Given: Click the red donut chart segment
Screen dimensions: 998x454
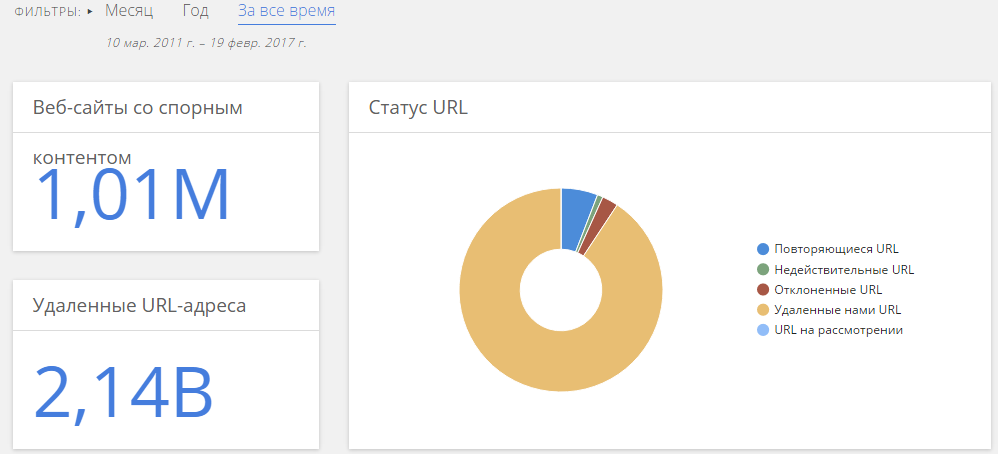Looking at the screenshot, I should click(x=598, y=225).
